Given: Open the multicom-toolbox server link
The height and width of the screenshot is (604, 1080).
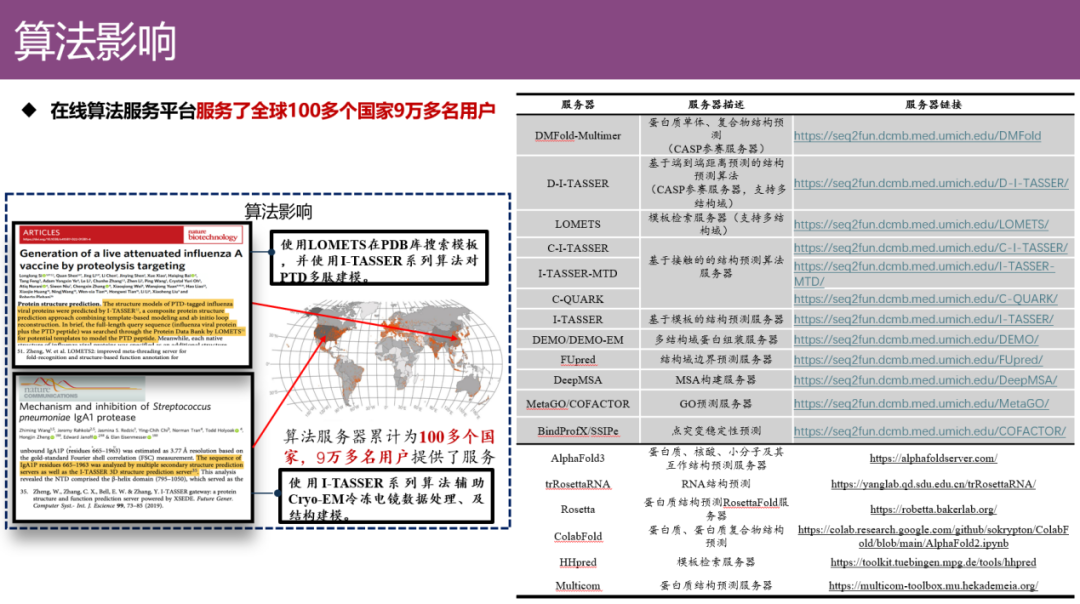Looking at the screenshot, I should [x=932, y=585].
